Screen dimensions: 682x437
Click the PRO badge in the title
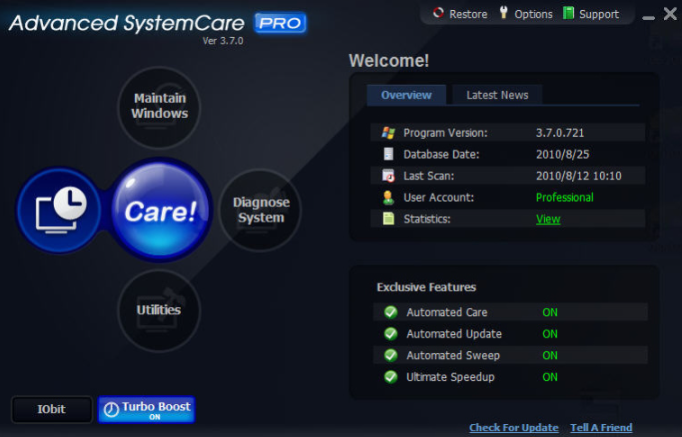click(x=280, y=23)
